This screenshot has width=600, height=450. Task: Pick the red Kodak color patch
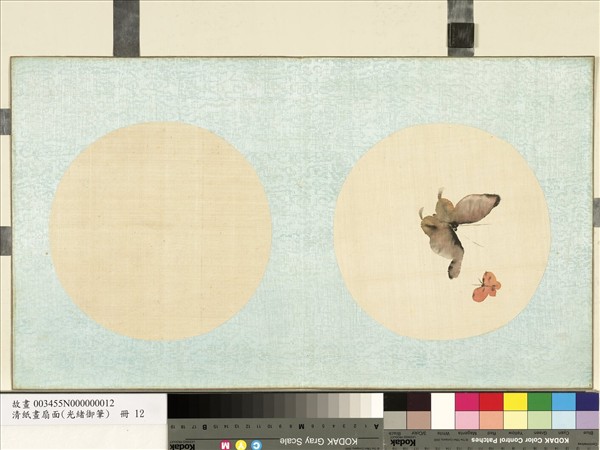491,401
